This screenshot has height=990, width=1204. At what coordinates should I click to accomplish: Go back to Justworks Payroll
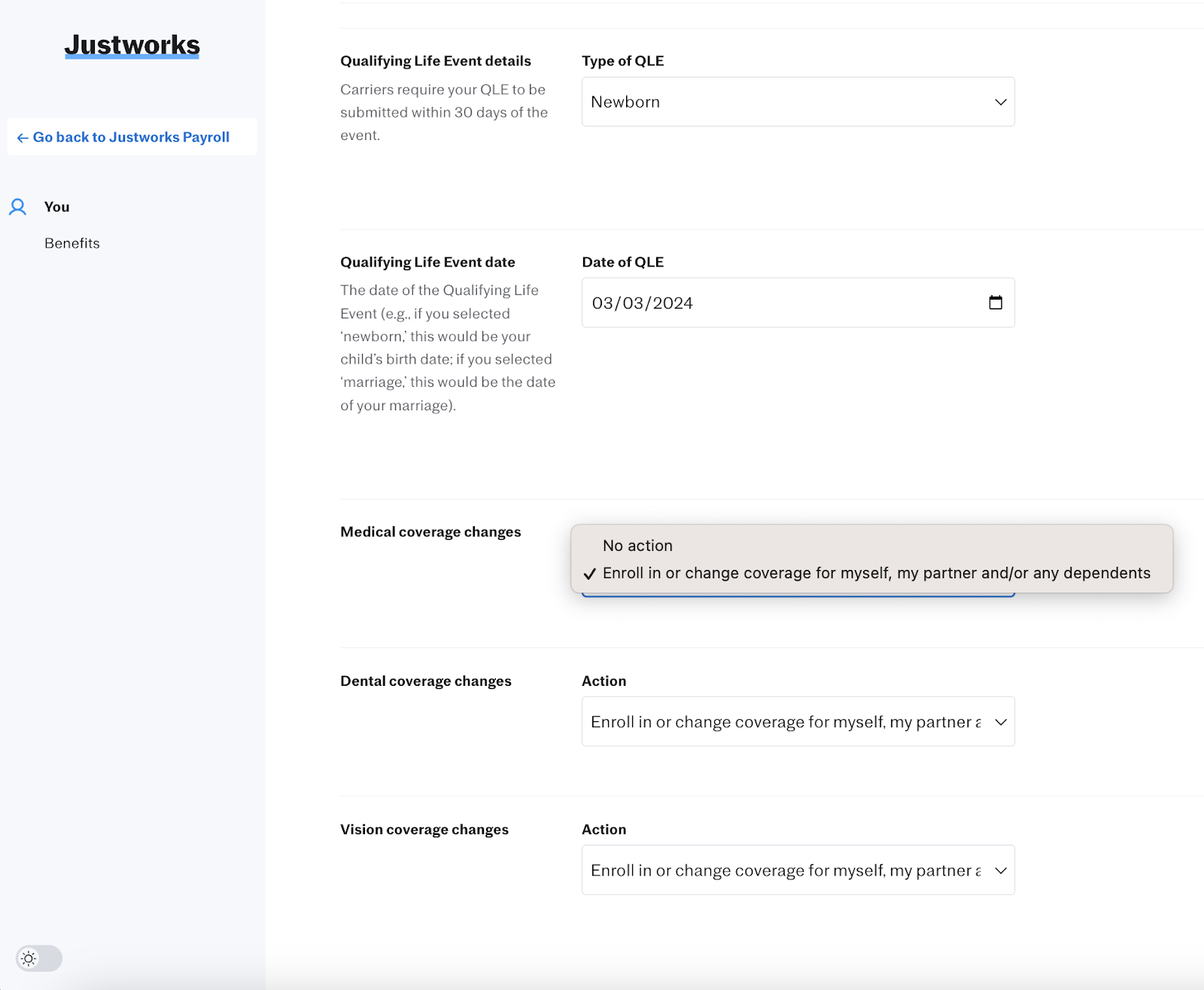(131, 137)
